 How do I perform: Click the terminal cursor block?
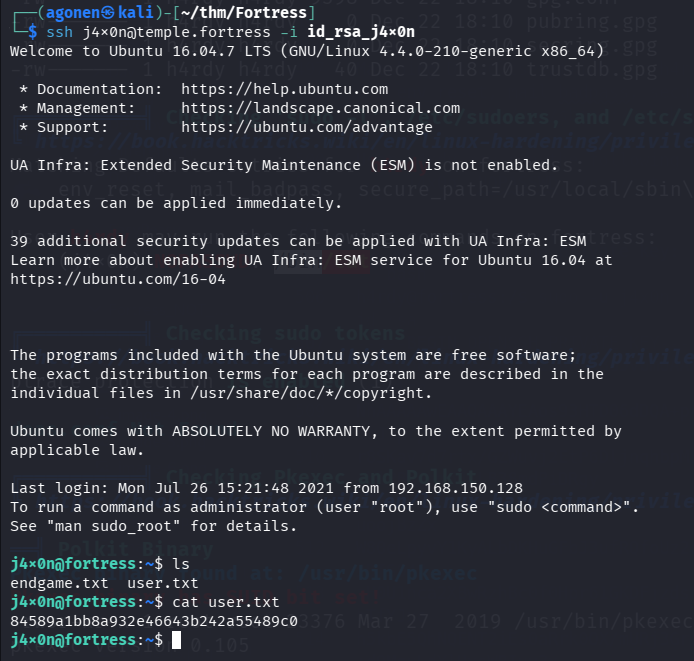coord(177,640)
